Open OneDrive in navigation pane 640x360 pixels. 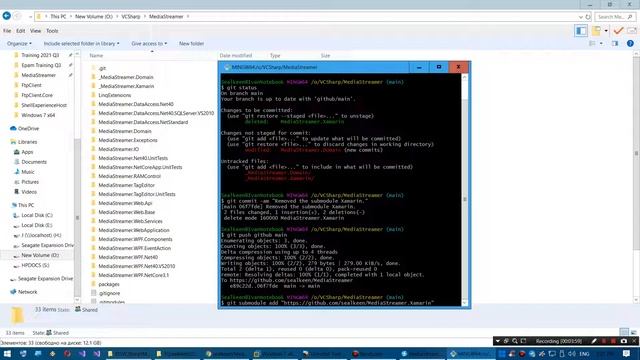28,129
